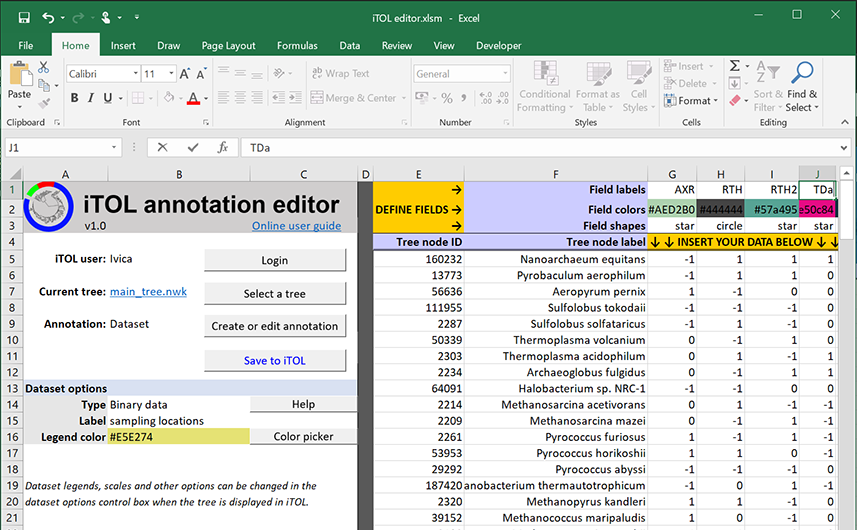
Task: Open Format cells dropdown in Cells group
Action: tap(690, 101)
